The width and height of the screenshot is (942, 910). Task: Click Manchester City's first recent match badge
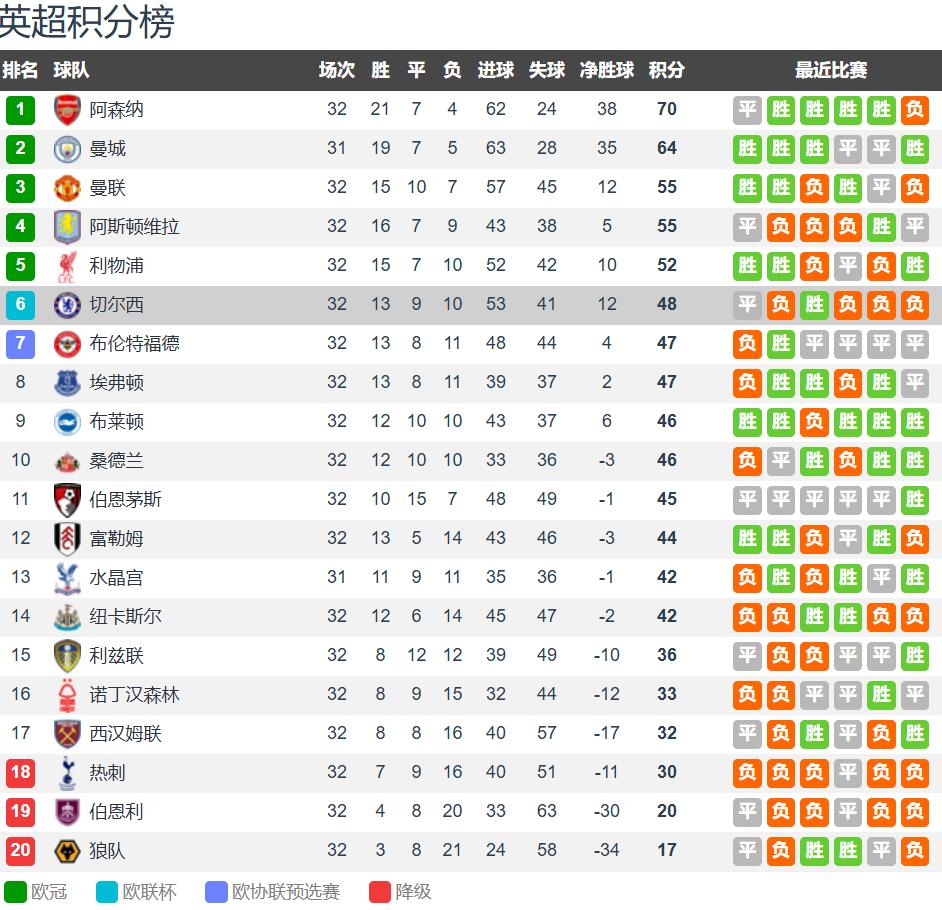tap(747, 149)
